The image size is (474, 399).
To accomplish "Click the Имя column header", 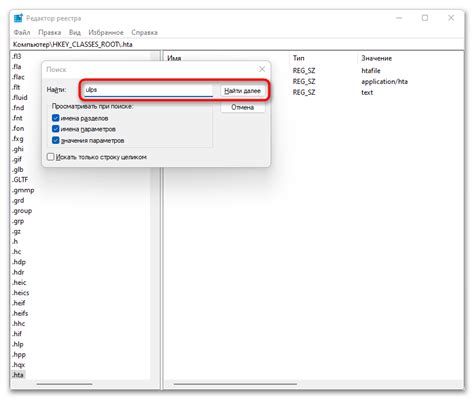I will click(174, 58).
